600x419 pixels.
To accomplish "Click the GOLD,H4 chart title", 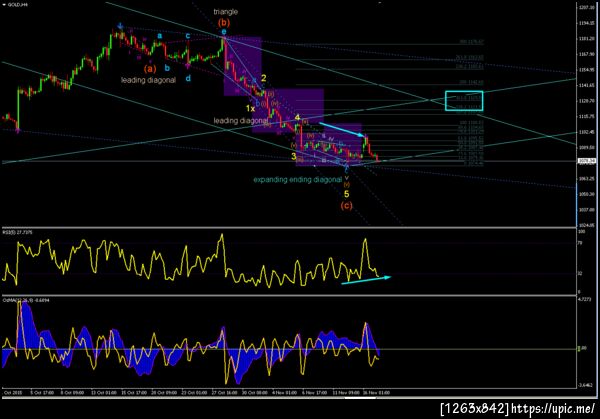I will pos(17,5).
